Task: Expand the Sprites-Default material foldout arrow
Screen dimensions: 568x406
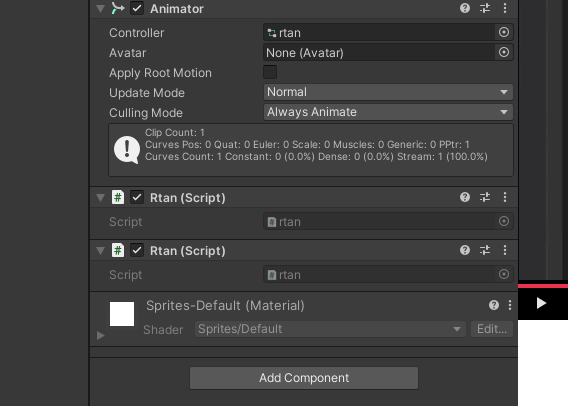Action: click(101, 335)
